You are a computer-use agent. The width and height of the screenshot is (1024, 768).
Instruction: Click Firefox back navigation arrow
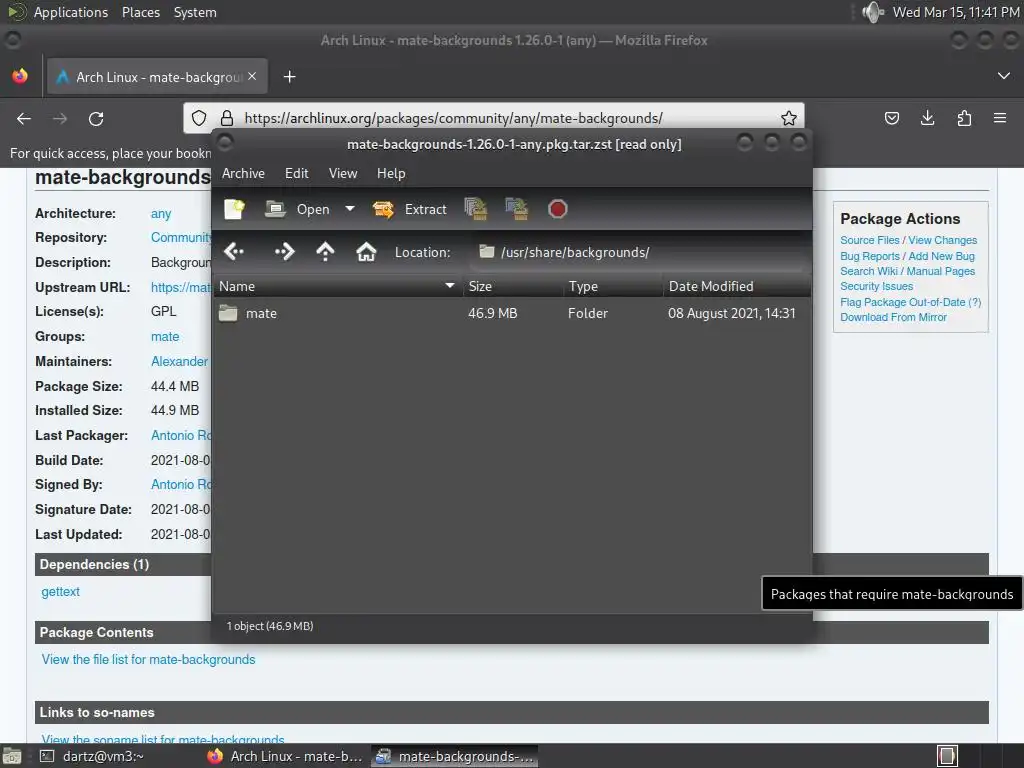(x=24, y=118)
